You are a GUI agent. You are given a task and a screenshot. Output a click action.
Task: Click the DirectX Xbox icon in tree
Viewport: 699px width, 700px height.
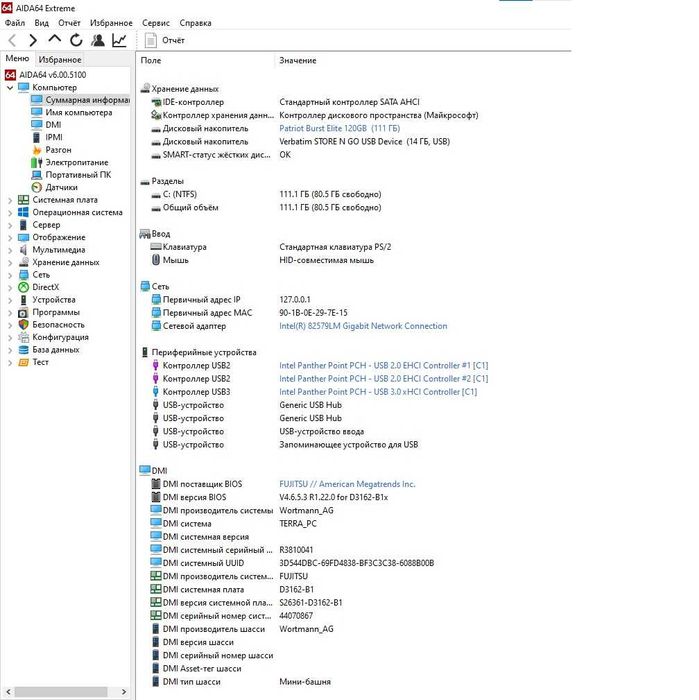(23, 288)
